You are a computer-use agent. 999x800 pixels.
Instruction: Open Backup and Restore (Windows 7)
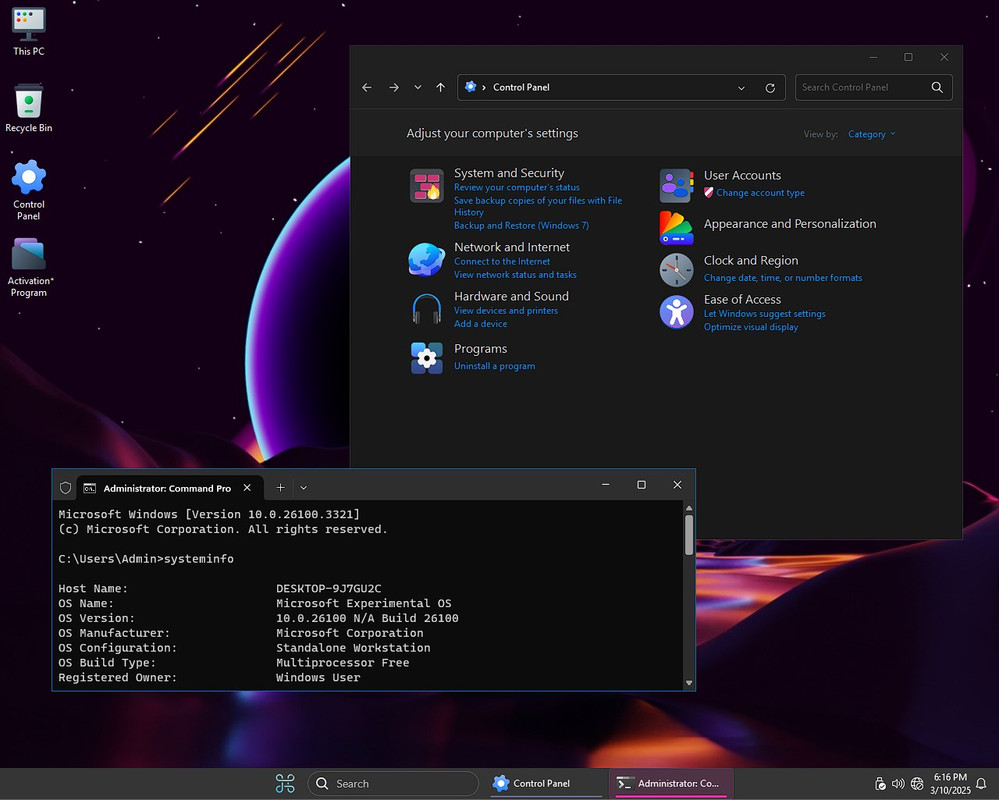(521, 225)
